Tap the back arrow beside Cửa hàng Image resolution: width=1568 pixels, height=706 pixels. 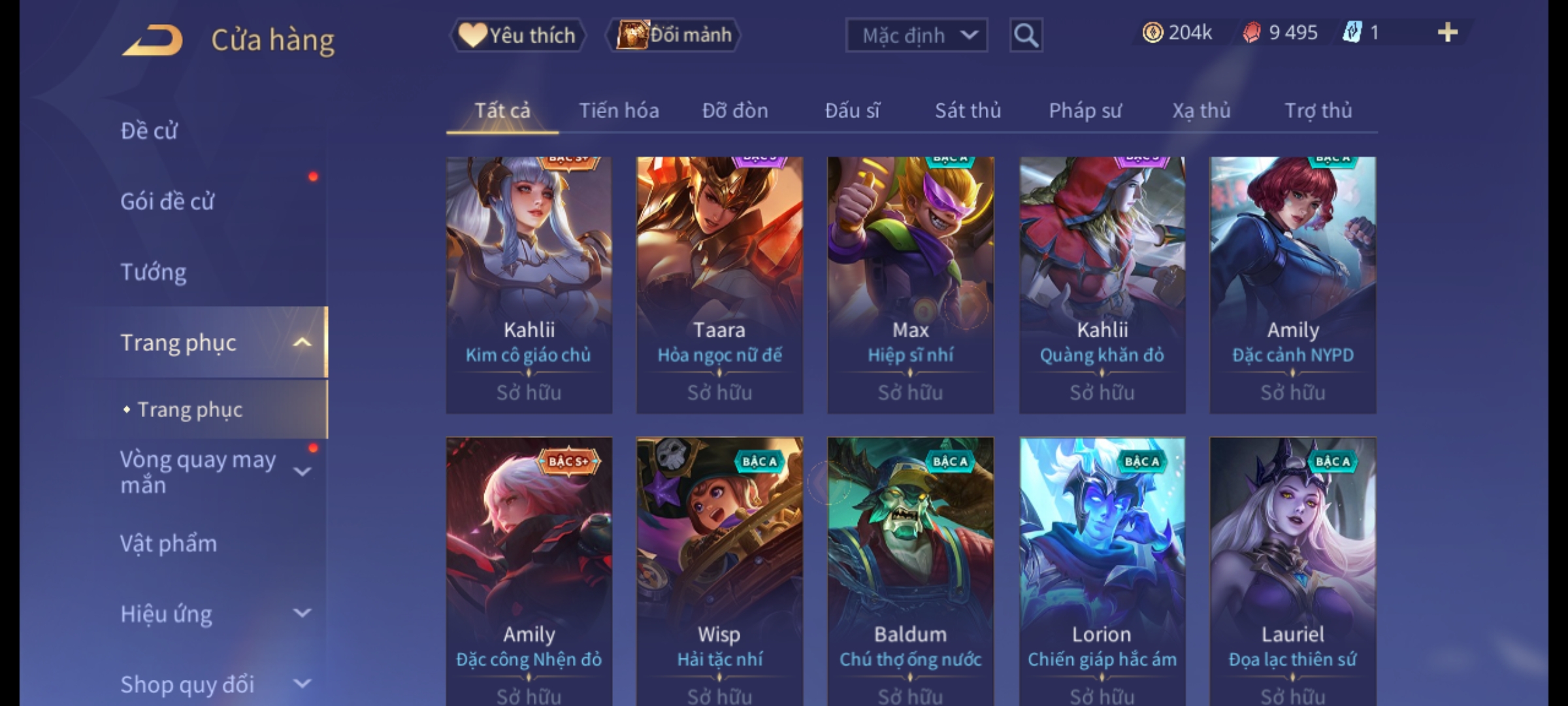[152, 40]
